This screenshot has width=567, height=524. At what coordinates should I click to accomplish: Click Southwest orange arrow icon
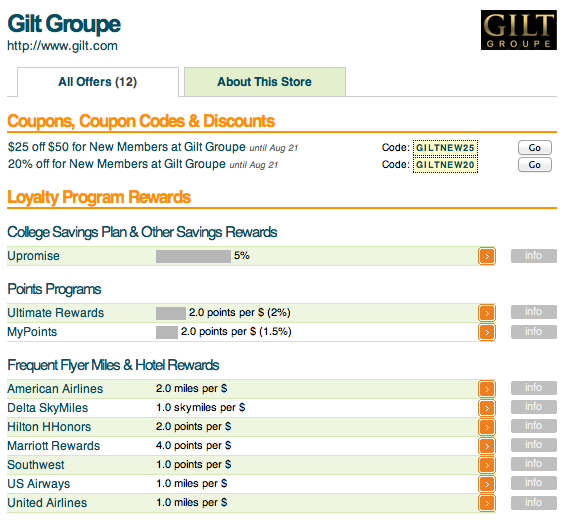[x=487, y=465]
